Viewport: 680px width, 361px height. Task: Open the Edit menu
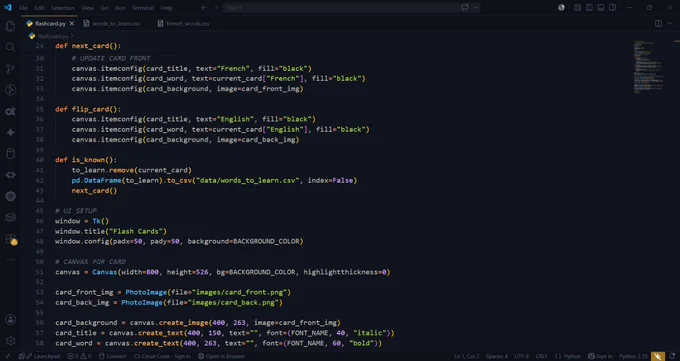point(39,8)
